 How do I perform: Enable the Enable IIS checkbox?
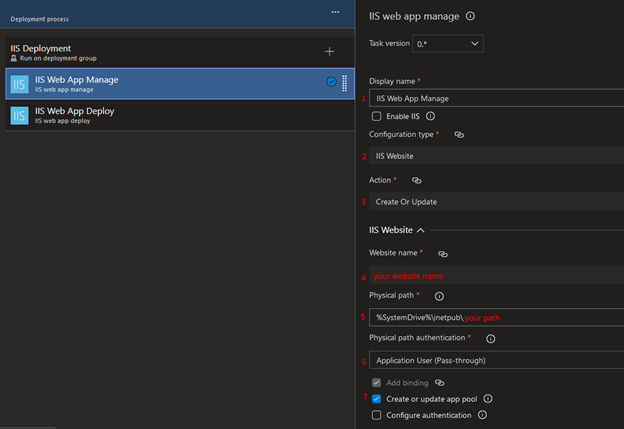[376, 116]
